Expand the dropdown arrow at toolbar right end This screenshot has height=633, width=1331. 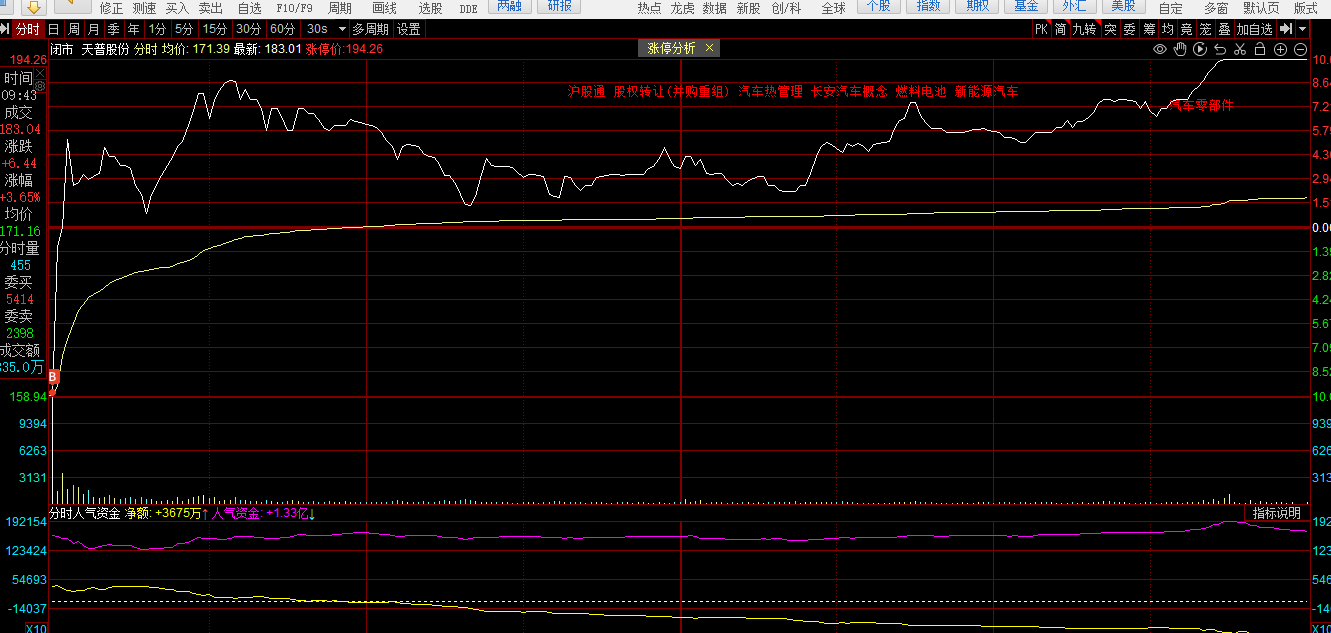click(1303, 29)
